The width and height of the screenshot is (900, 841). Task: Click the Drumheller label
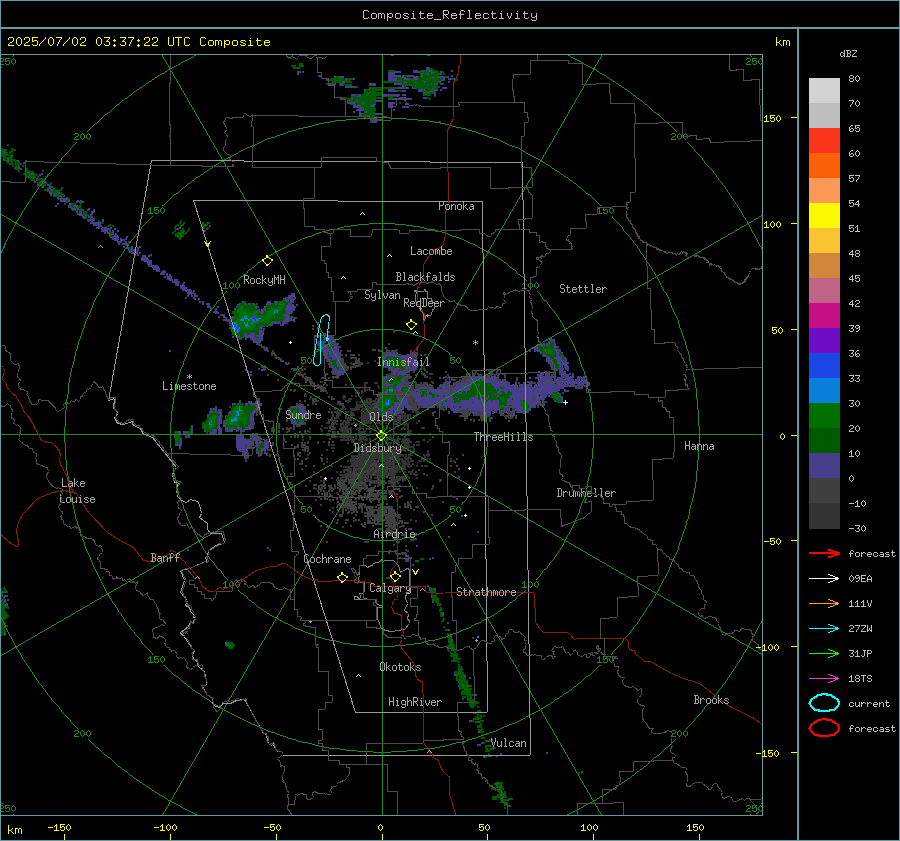(x=586, y=493)
